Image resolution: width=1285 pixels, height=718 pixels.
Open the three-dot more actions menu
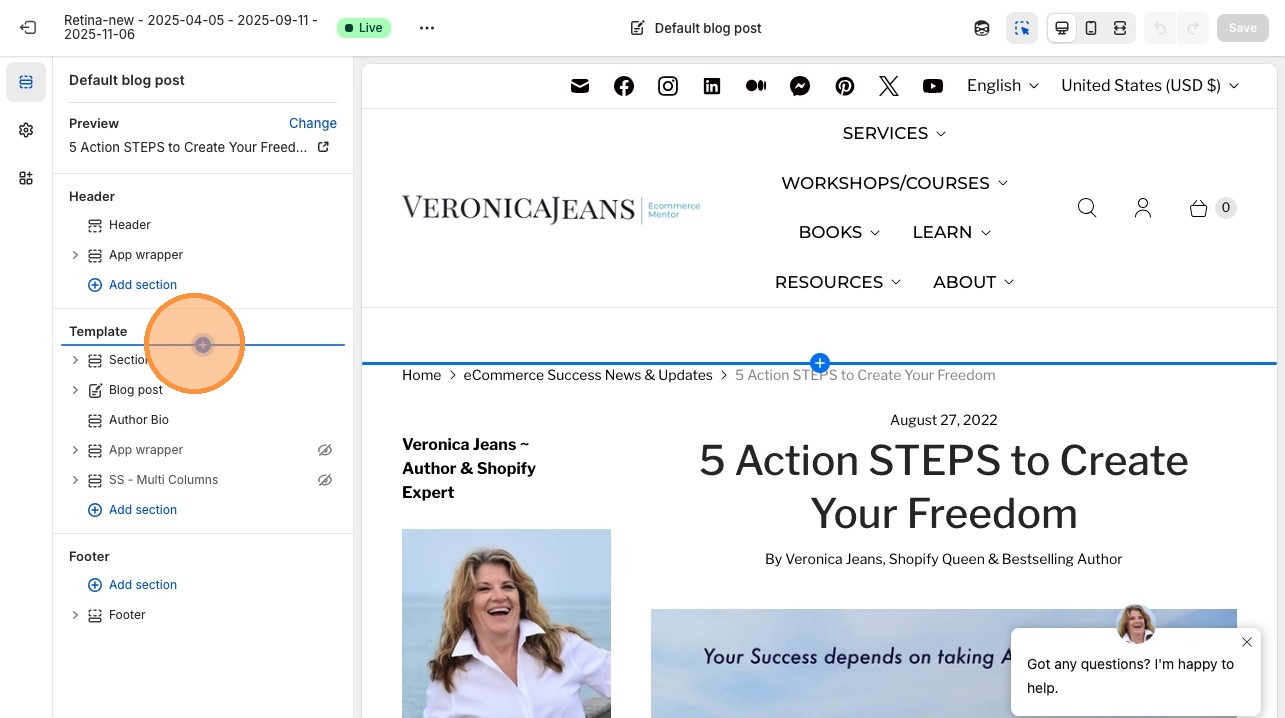point(427,28)
